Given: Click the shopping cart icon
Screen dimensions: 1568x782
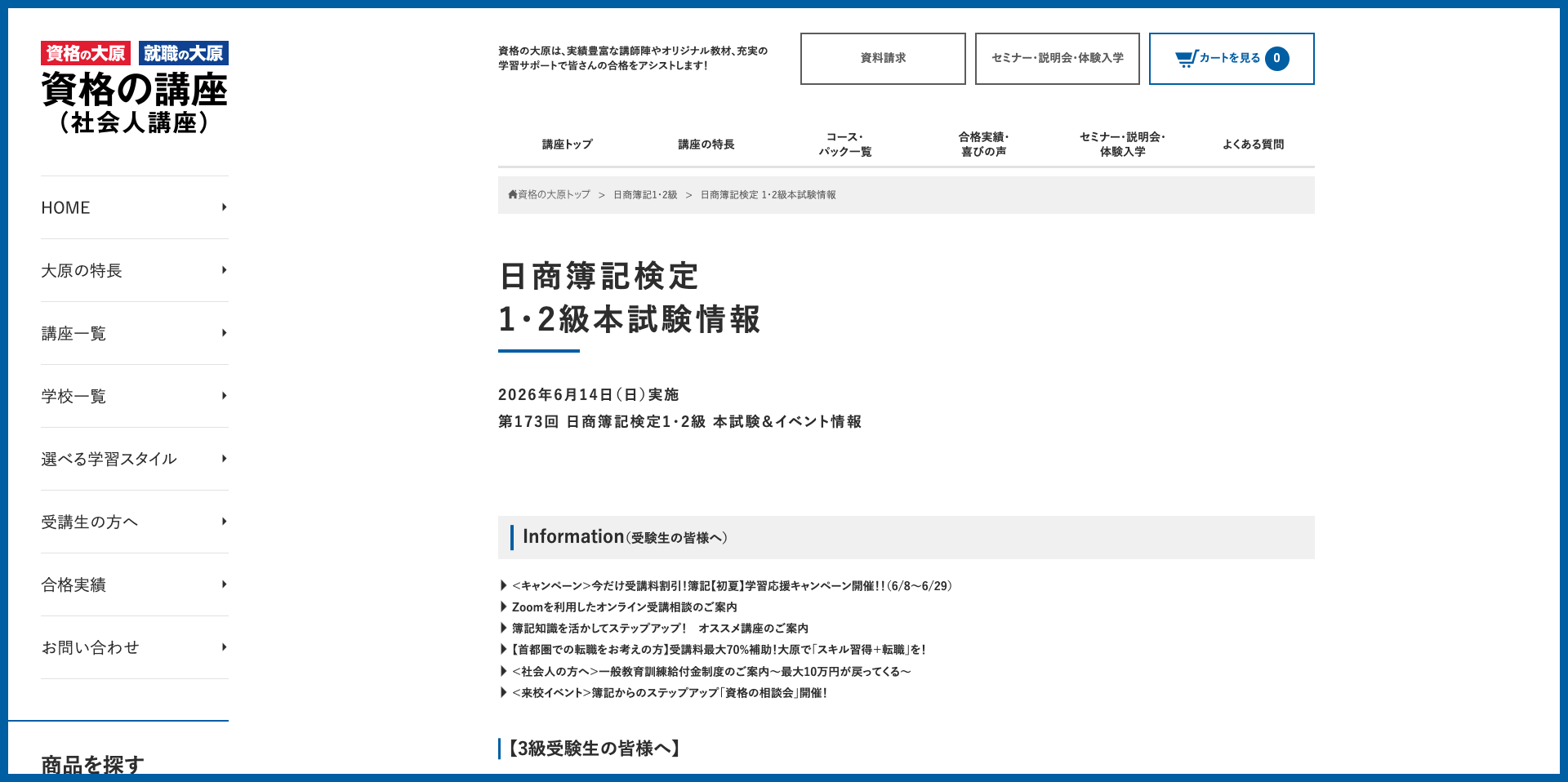Looking at the screenshot, I should [x=1186, y=59].
